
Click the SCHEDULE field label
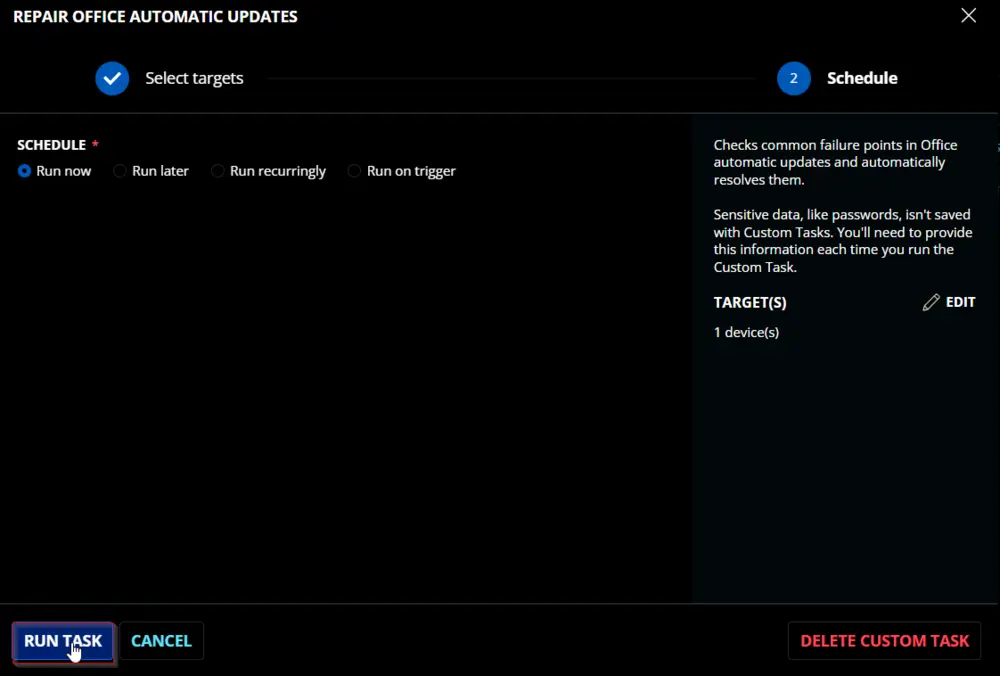point(52,145)
